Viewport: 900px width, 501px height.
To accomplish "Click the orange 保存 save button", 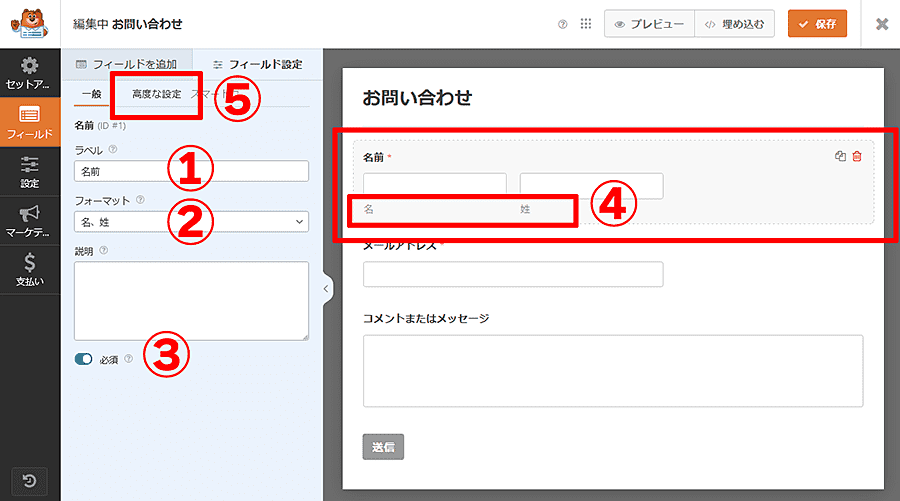I will click(817, 24).
